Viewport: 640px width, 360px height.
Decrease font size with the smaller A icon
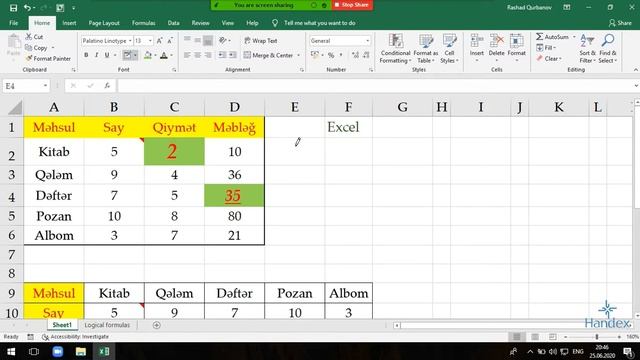[170, 41]
